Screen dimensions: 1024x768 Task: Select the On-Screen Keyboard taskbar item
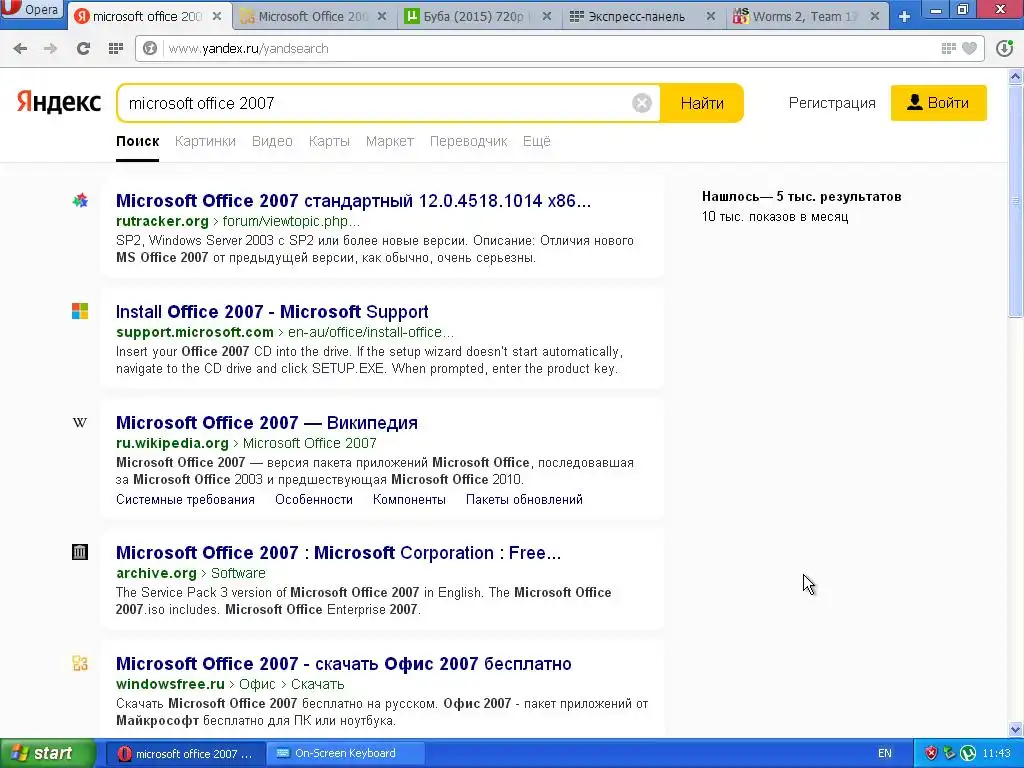(x=345, y=753)
